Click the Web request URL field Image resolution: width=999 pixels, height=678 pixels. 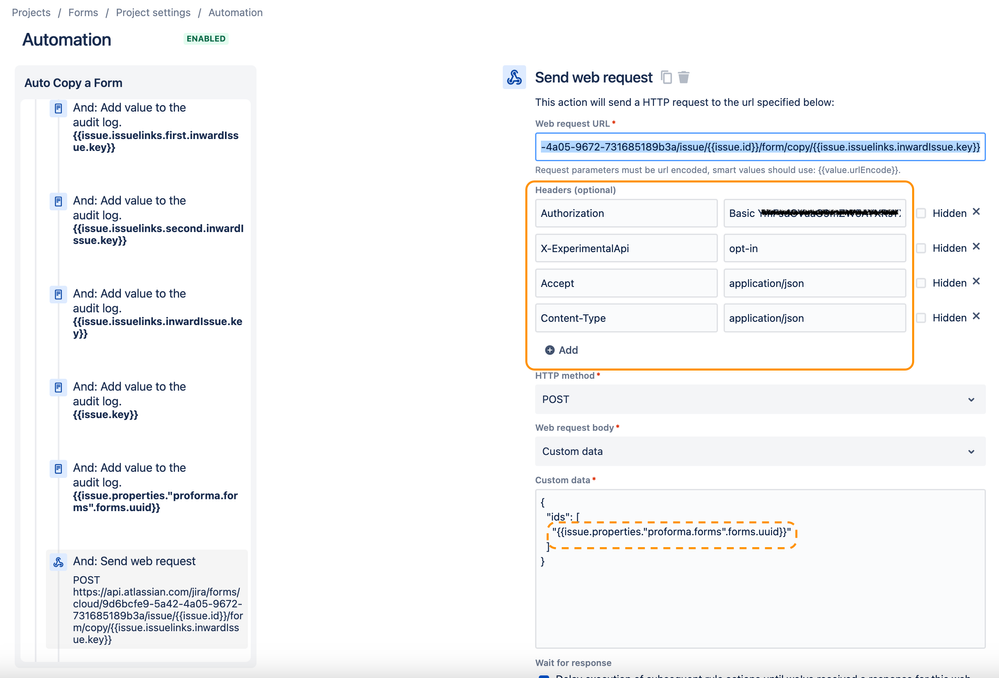760,147
